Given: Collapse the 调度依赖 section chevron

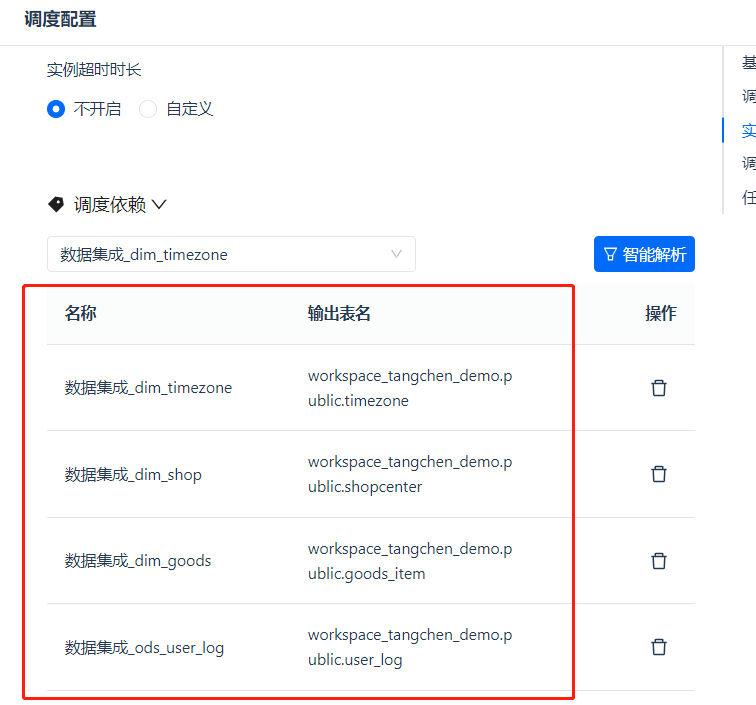Looking at the screenshot, I should click(159, 204).
